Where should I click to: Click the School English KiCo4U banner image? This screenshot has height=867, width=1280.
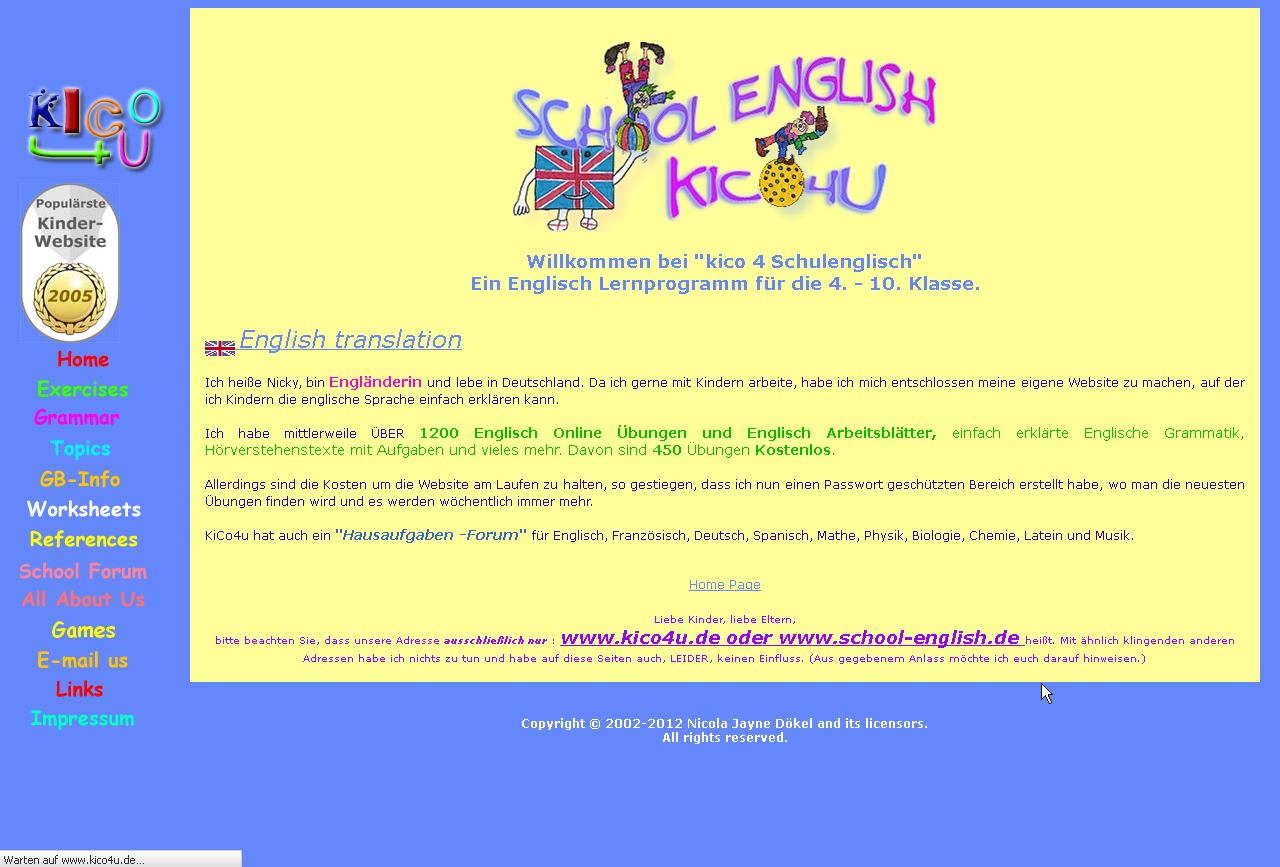(x=724, y=135)
